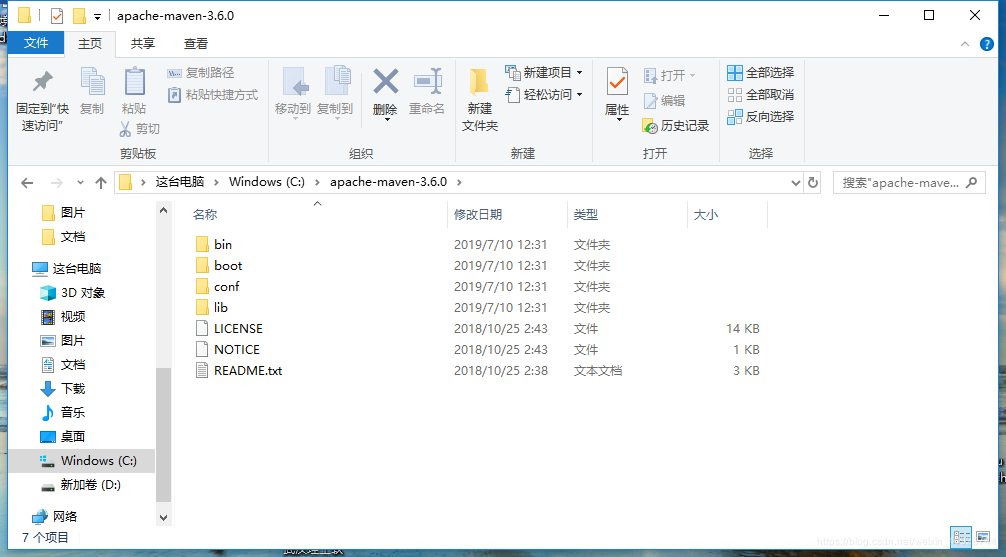This screenshot has height=557, width=1006.
Task: Open Easy access (轻松访问) dropdown
Action: pyautogui.click(x=544, y=95)
